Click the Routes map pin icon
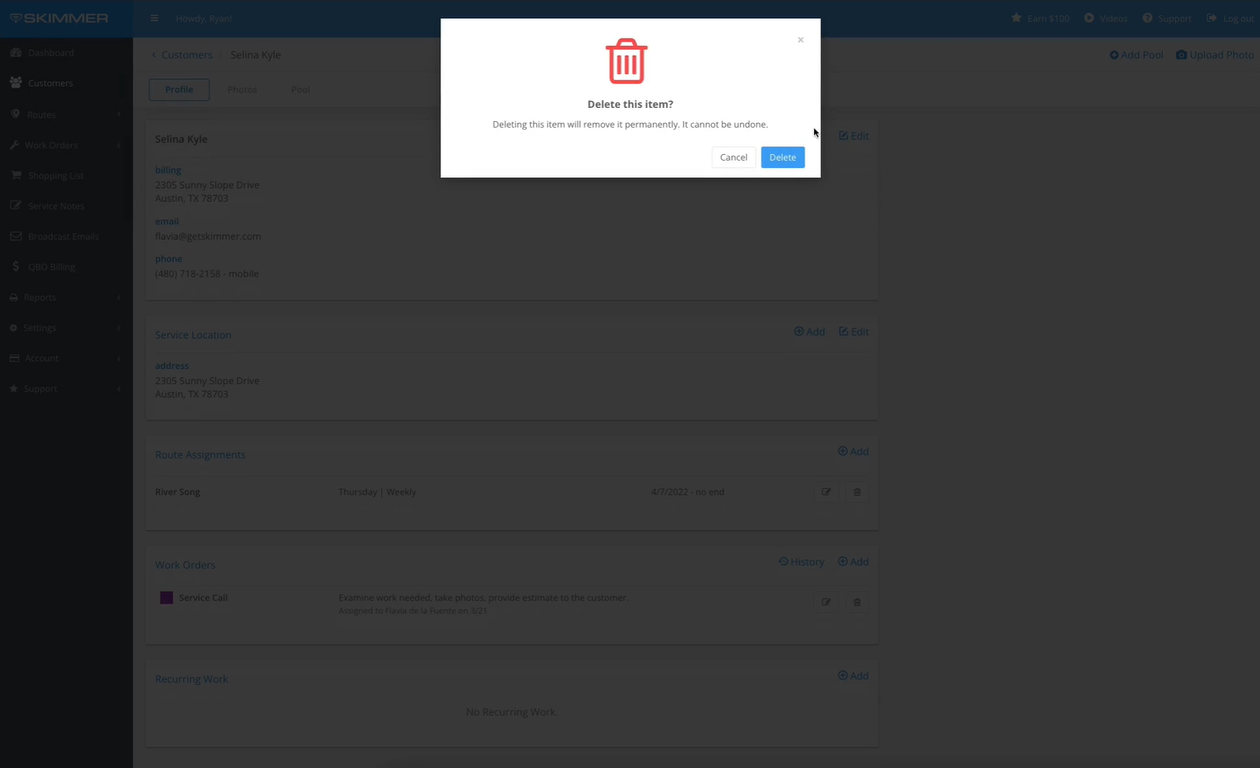1260x768 pixels. [15, 114]
